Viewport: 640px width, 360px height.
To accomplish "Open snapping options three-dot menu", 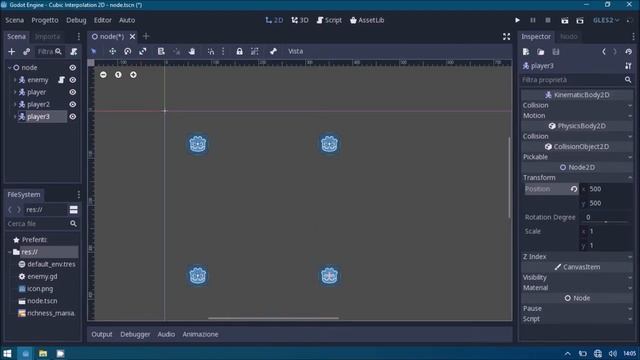I will (x=223, y=51).
